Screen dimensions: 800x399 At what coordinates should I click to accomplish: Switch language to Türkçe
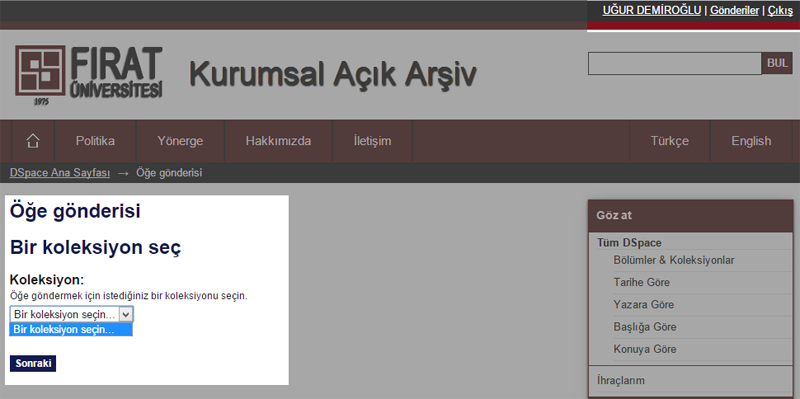tap(669, 141)
